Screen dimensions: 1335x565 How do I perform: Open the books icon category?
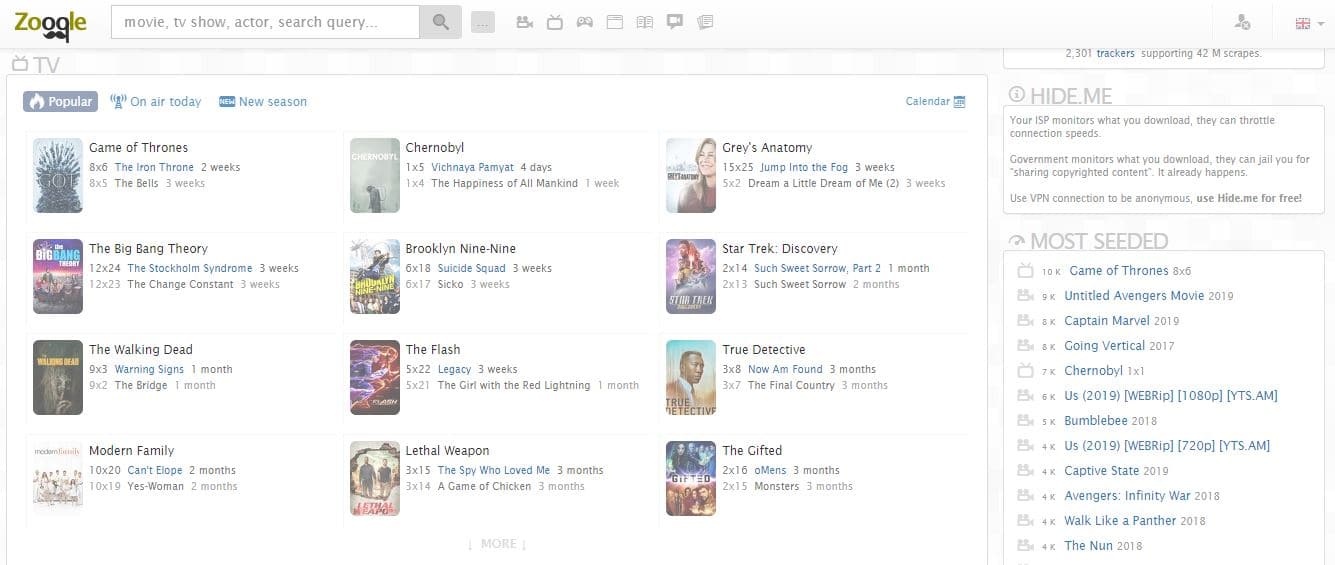pos(645,22)
